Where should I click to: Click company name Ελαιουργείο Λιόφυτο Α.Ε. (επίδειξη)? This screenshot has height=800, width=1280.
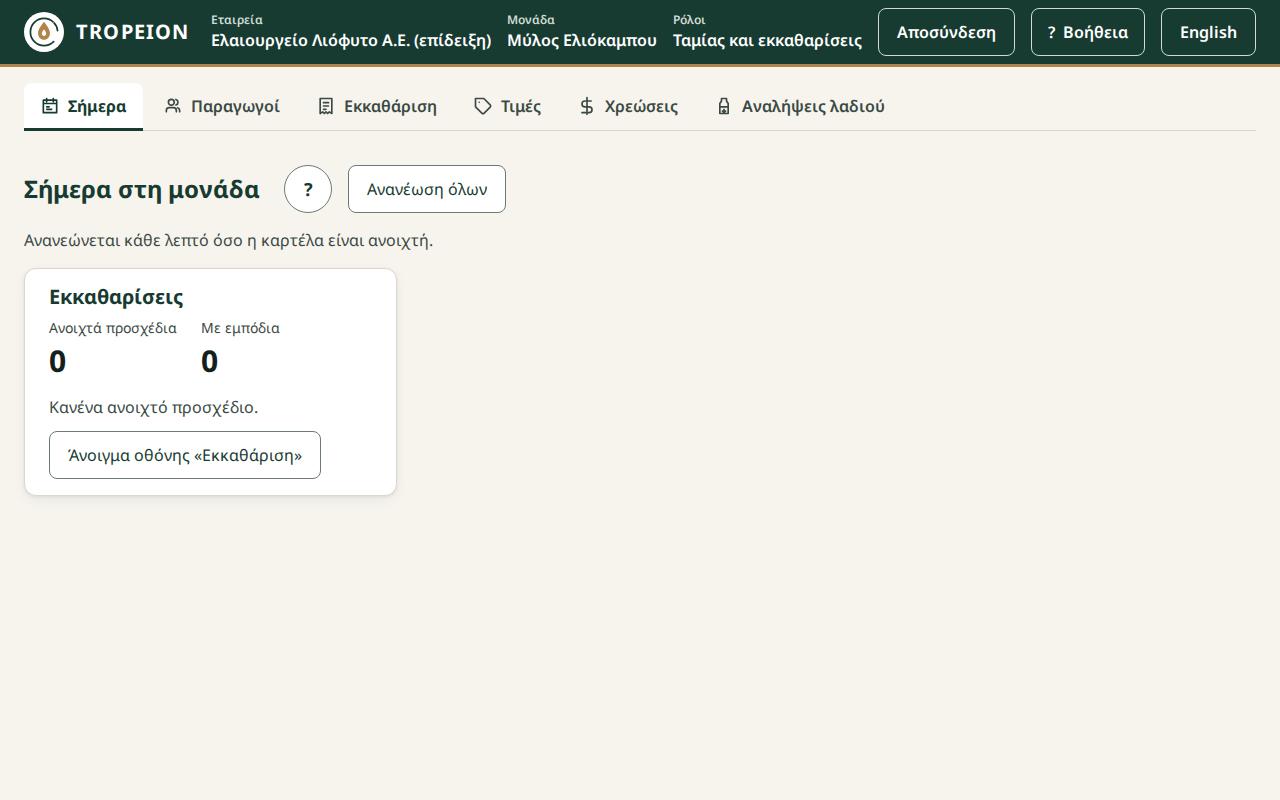[351, 41]
